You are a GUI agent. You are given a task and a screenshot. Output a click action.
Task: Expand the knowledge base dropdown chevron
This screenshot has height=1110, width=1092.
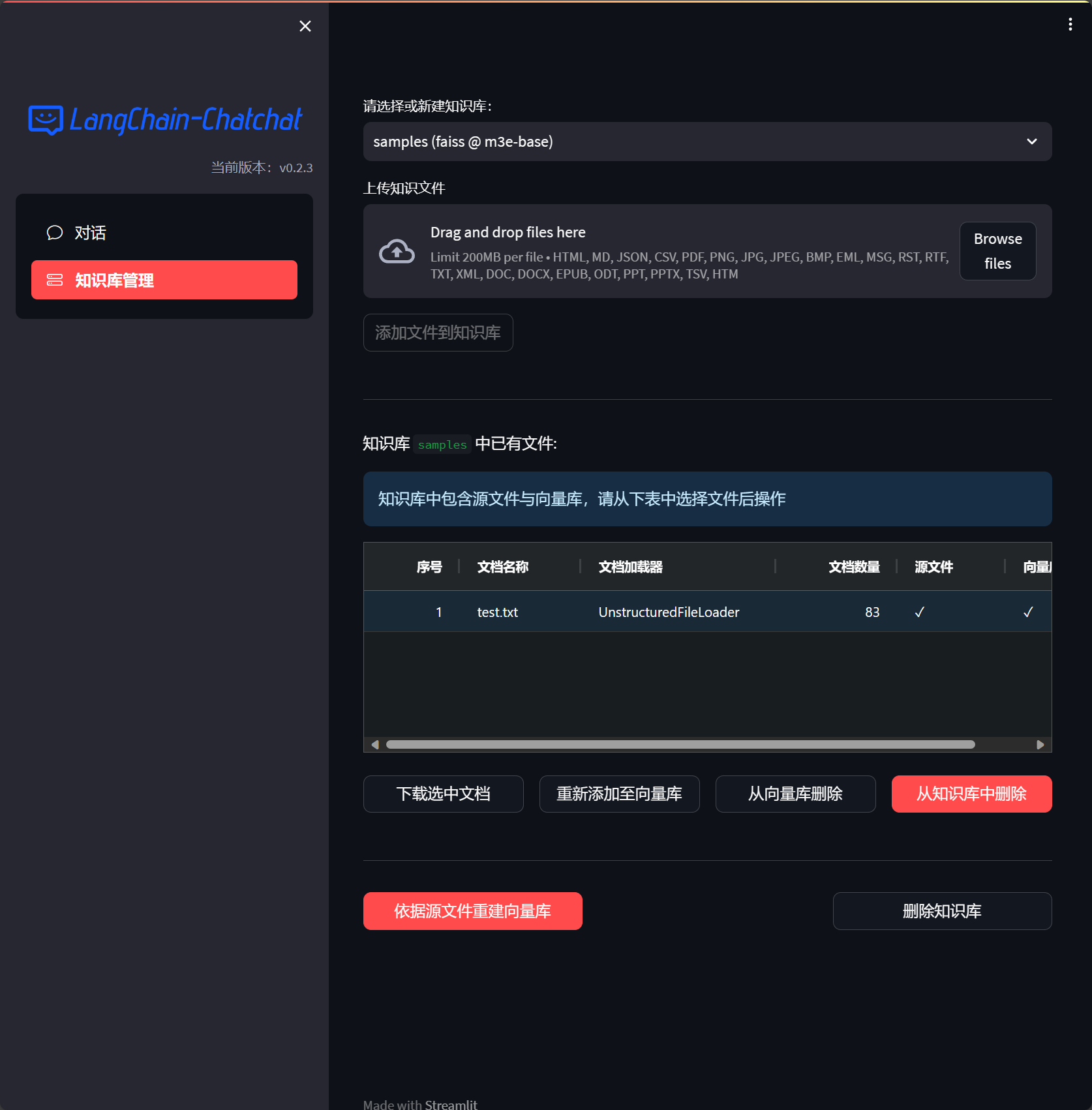tap(1031, 142)
